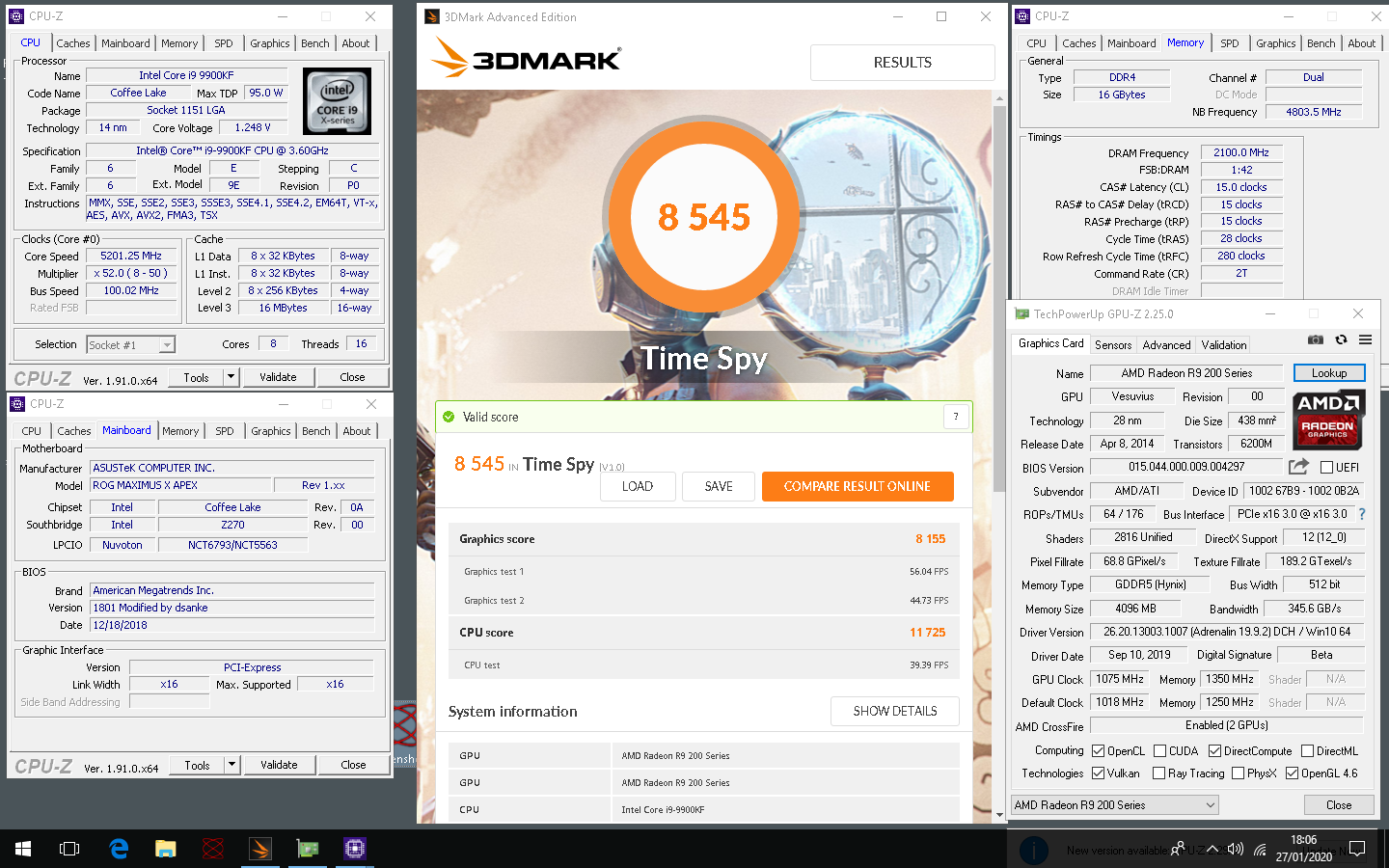Click the green Valid score checkmark icon
This screenshot has width=1389, height=868.
coord(449,417)
